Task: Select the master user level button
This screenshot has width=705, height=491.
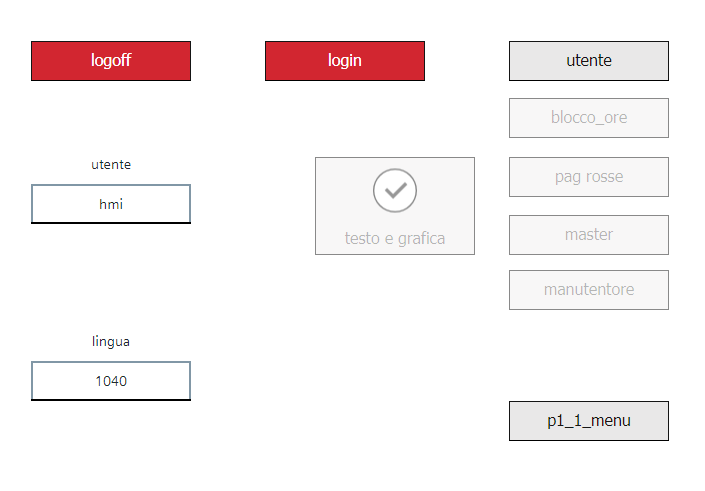Action: click(588, 235)
